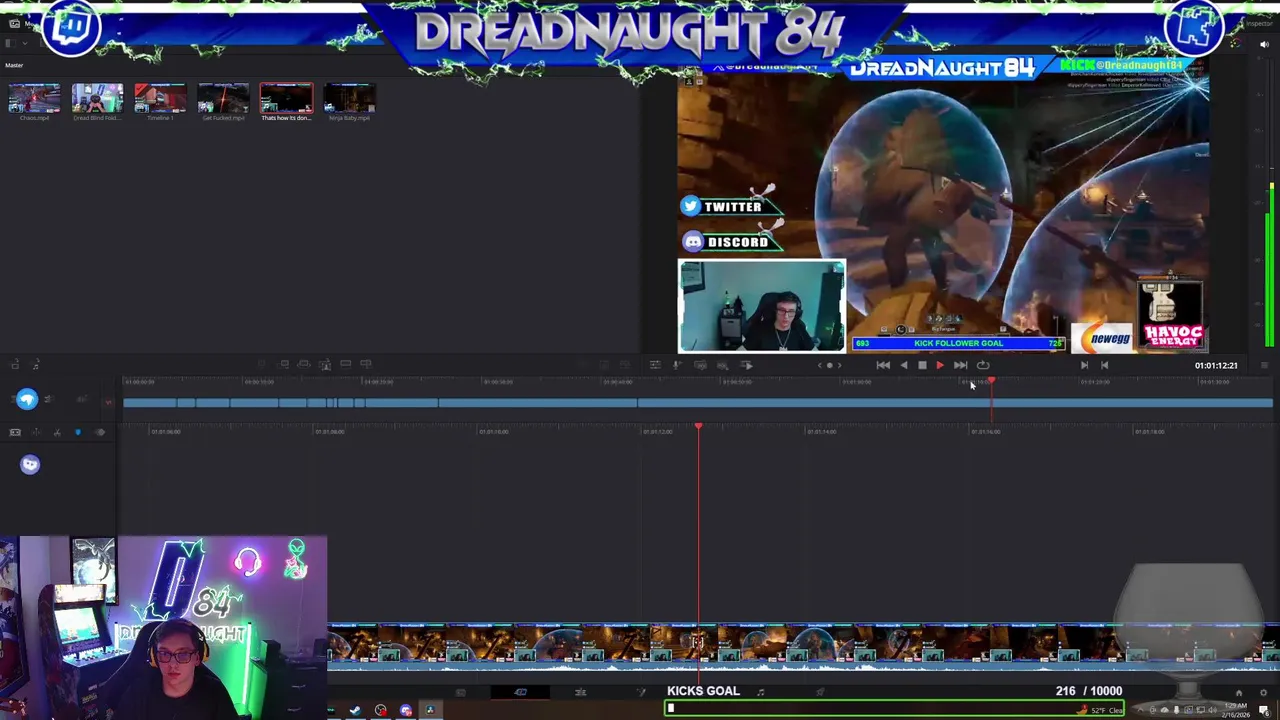Click the Place On Top edit icon

click(346, 364)
